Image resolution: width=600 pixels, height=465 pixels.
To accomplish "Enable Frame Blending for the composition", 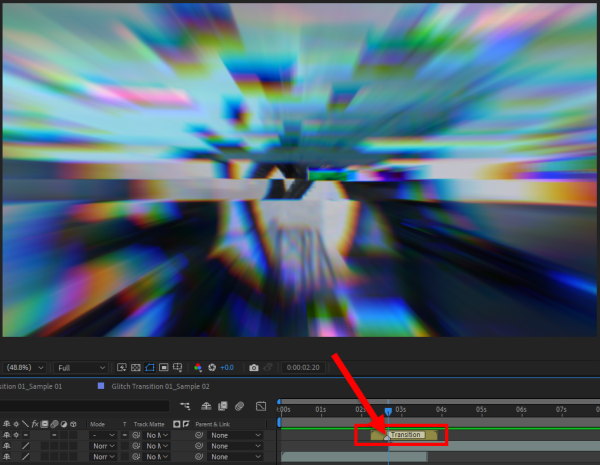I will point(223,406).
